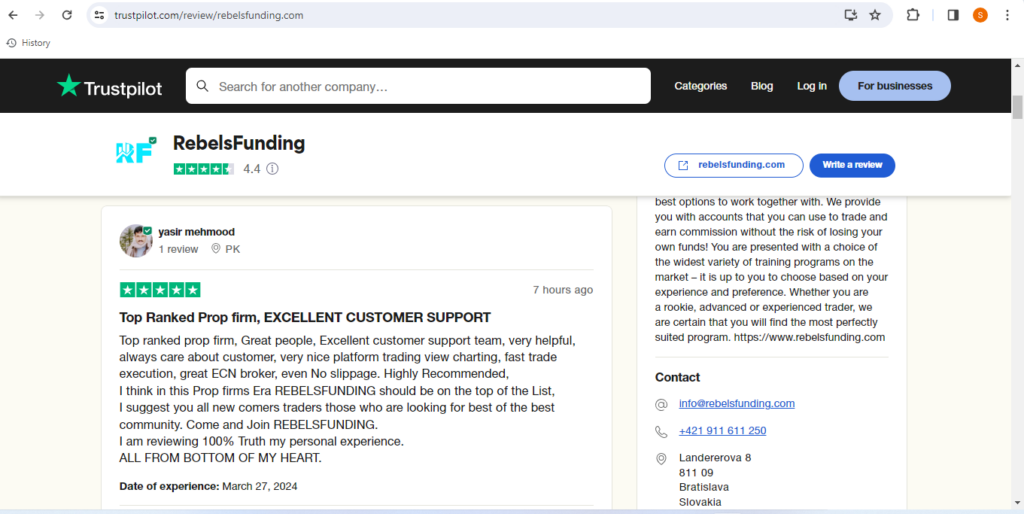
Task: Open site information icon in address bar
Action: pos(99,15)
